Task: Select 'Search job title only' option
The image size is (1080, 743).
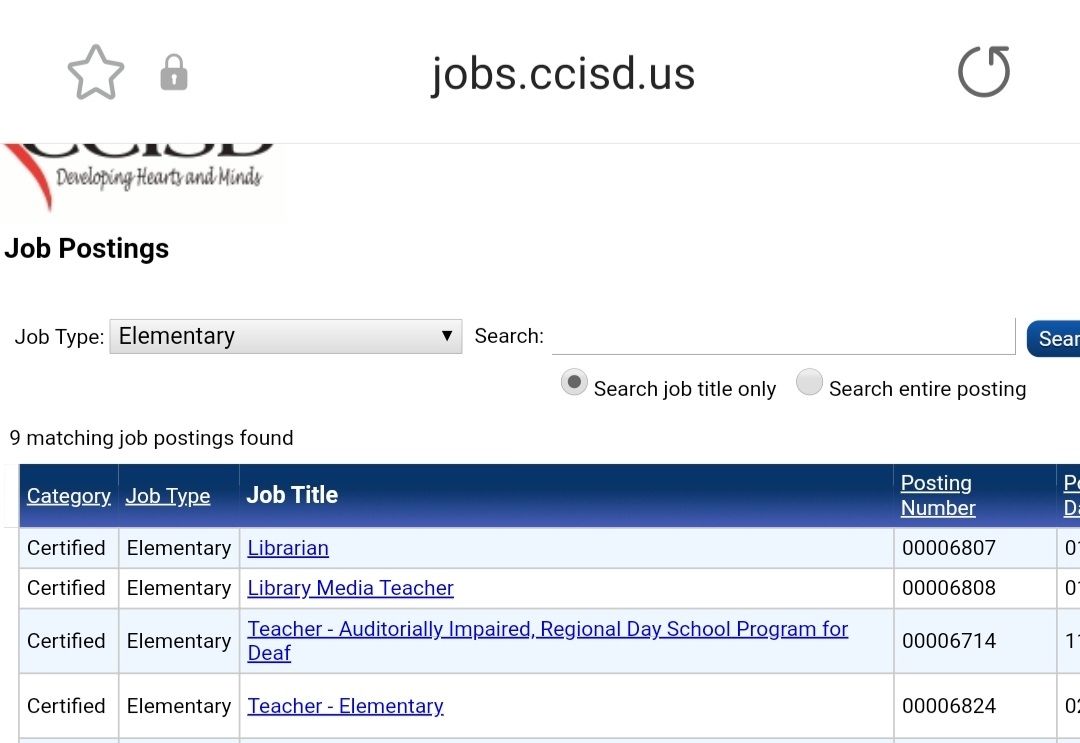Action: (574, 383)
